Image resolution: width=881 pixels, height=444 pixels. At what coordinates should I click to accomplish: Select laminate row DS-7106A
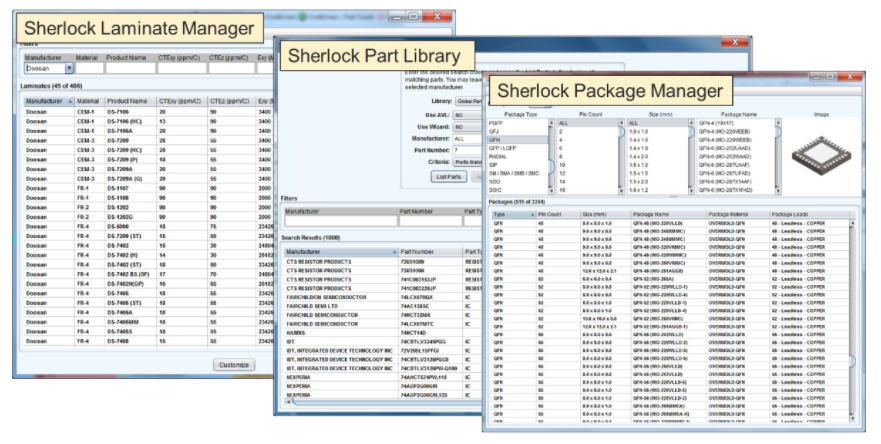tap(148, 131)
